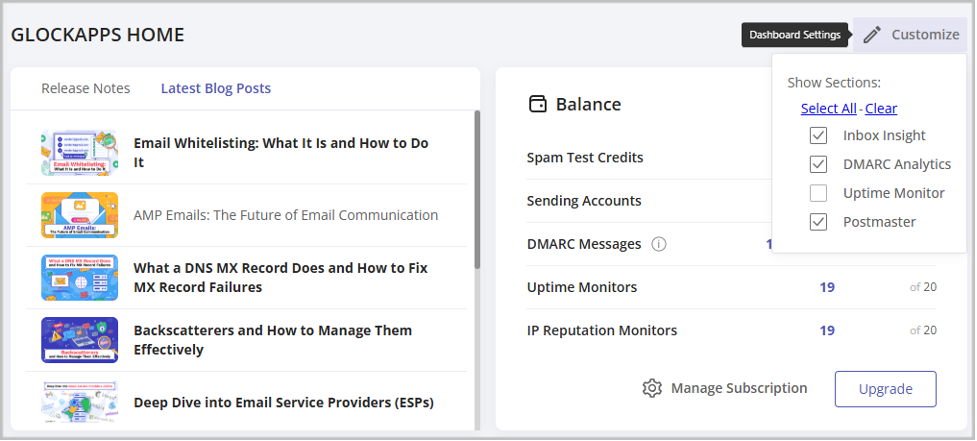977x441 pixels.
Task: Click the Clear link in Show Sections
Action: 881,108
